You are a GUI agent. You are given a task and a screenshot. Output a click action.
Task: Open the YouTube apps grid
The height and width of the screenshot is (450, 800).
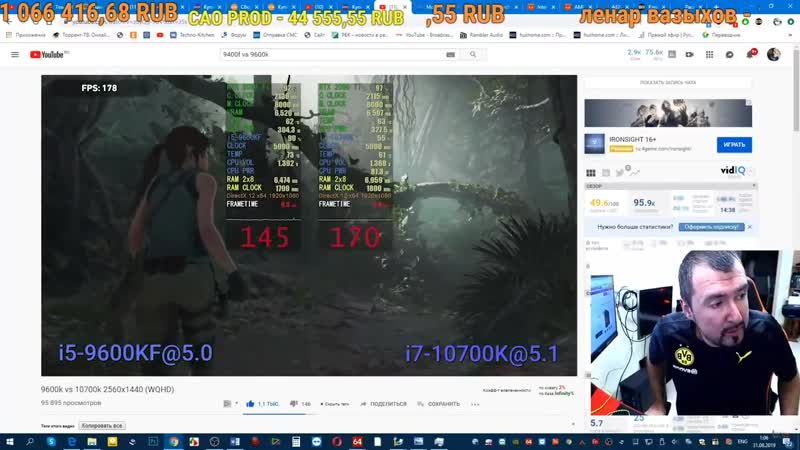click(x=709, y=55)
